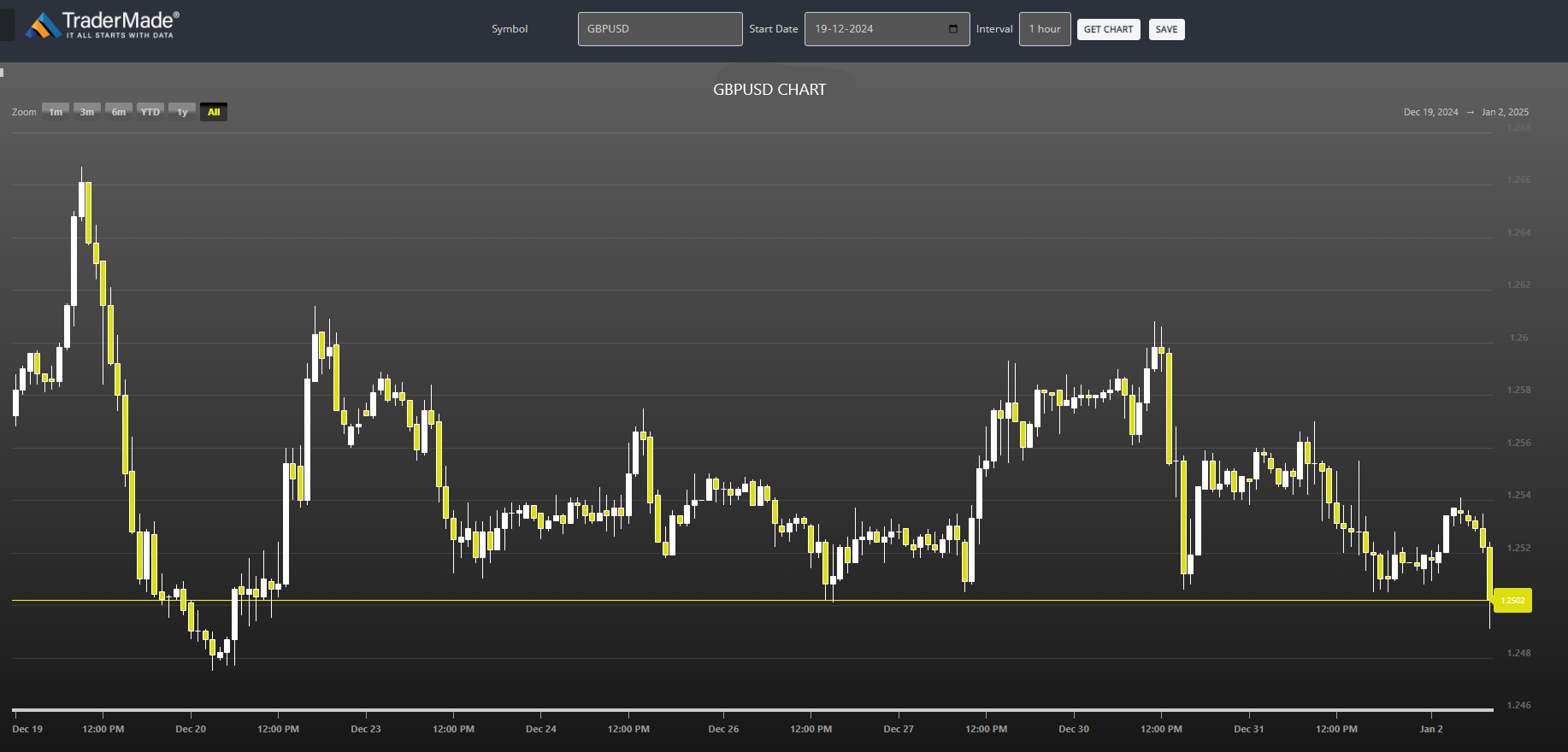Click the Dec 19 date axis label
The height and width of the screenshot is (752, 1568).
[27, 729]
